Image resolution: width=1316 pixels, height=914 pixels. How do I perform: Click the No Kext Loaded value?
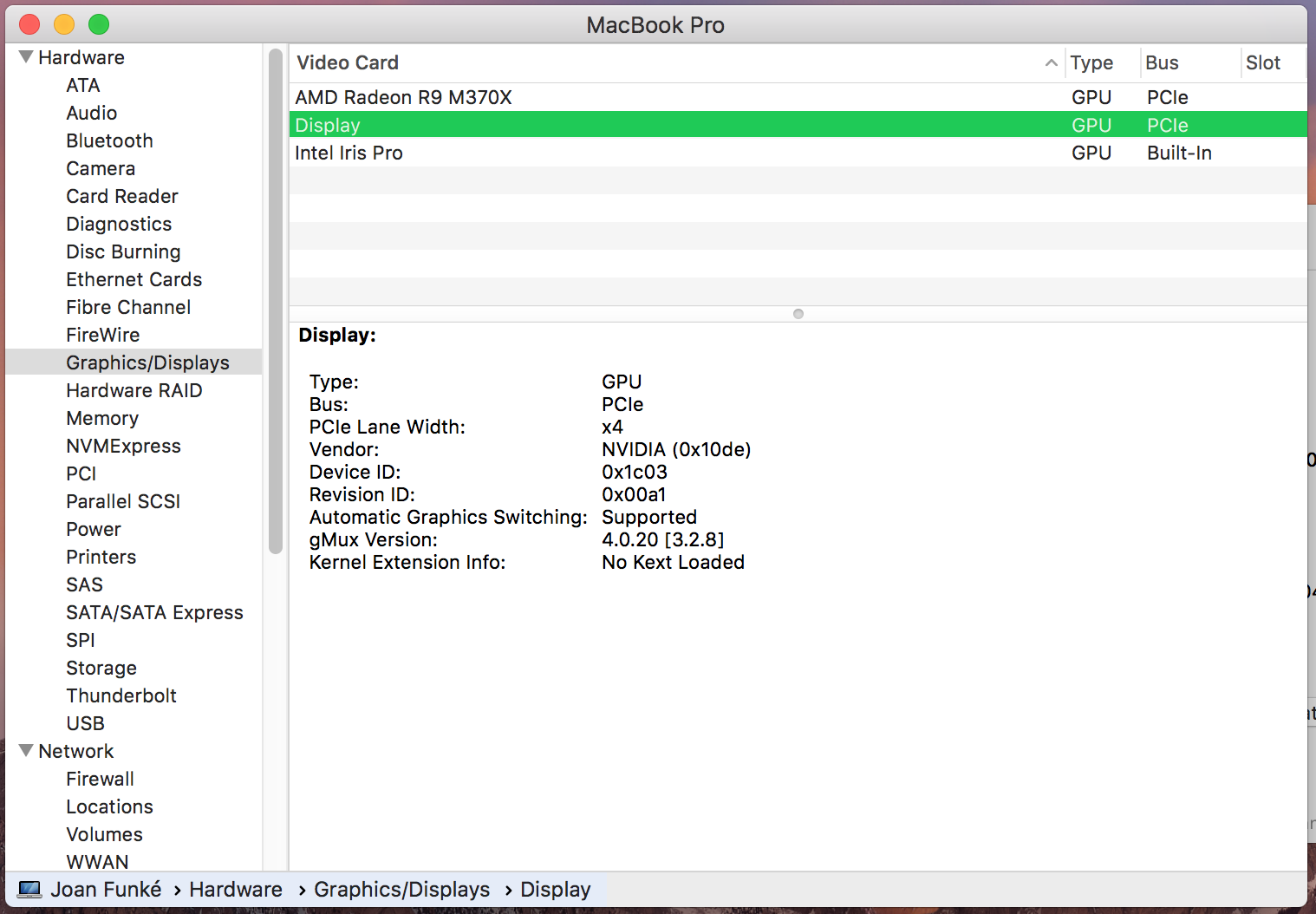(673, 562)
